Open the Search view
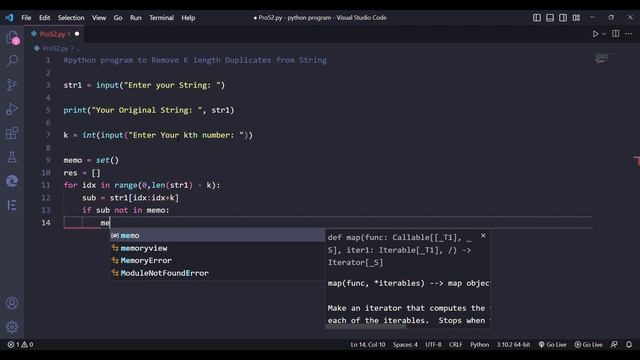Viewport: 640px width, 360px height. 12,61
